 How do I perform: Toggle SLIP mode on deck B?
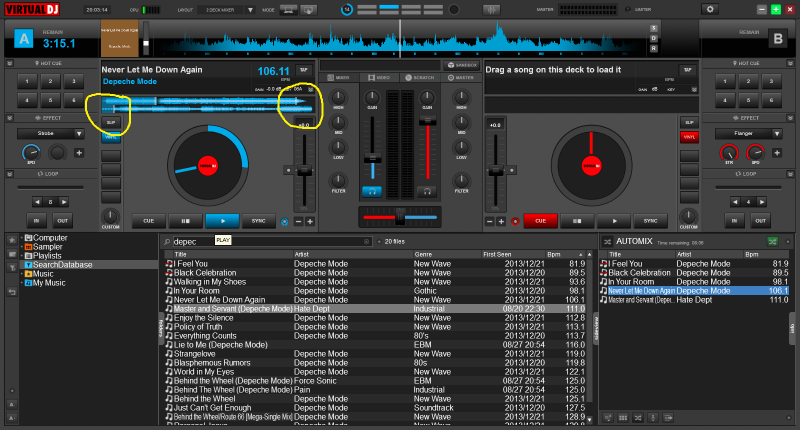(x=689, y=122)
